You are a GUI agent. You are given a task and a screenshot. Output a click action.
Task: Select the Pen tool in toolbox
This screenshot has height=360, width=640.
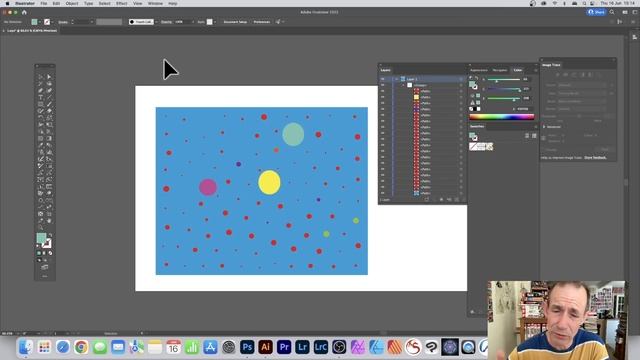pyautogui.click(x=40, y=91)
